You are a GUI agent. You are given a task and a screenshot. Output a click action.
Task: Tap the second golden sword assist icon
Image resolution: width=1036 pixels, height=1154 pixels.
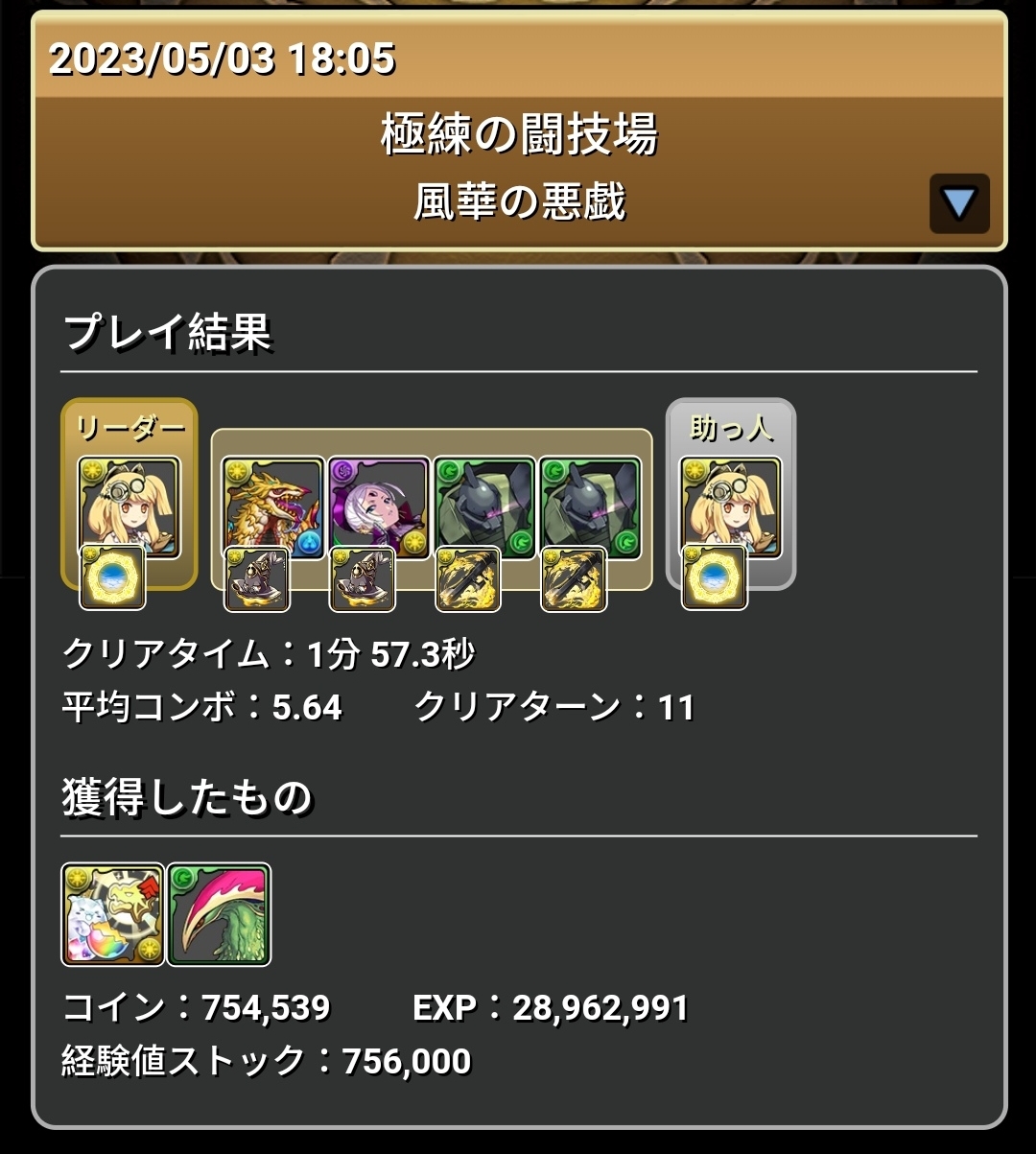(574, 579)
